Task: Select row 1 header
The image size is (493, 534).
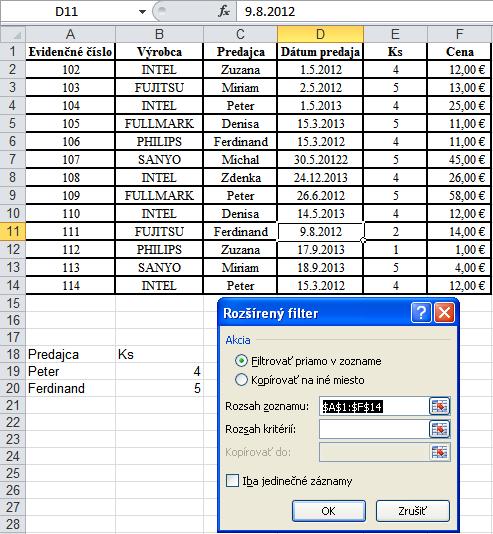Action: pos(13,52)
